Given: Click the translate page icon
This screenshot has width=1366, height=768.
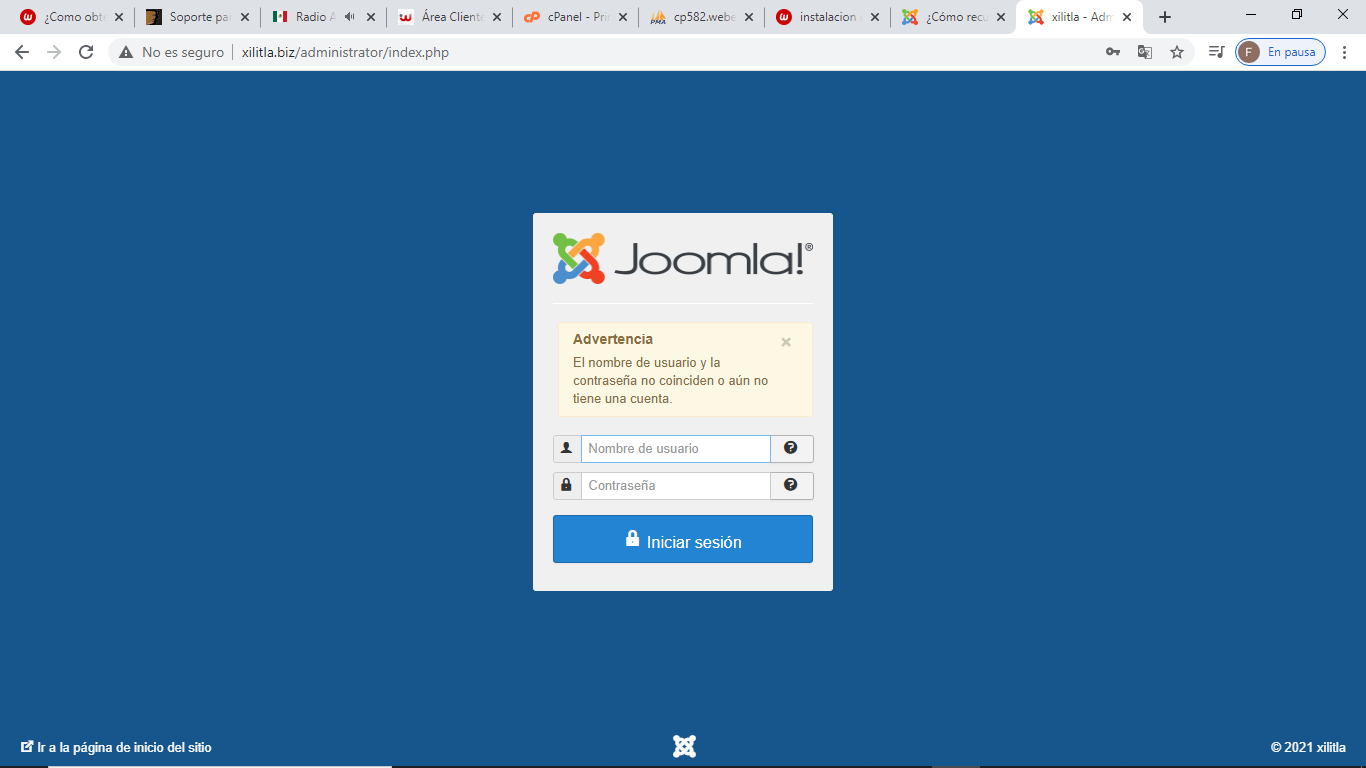Looking at the screenshot, I should (1145, 52).
